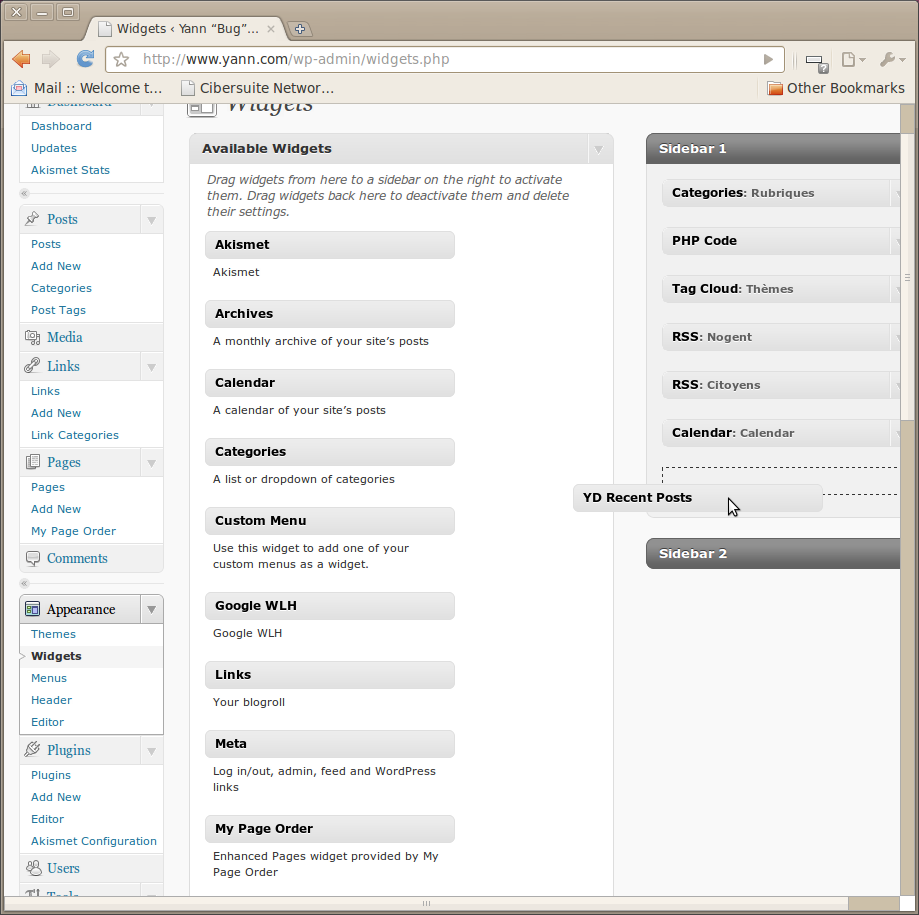The width and height of the screenshot is (919, 915).
Task: Click the Media menu heading
Action: pos(65,338)
